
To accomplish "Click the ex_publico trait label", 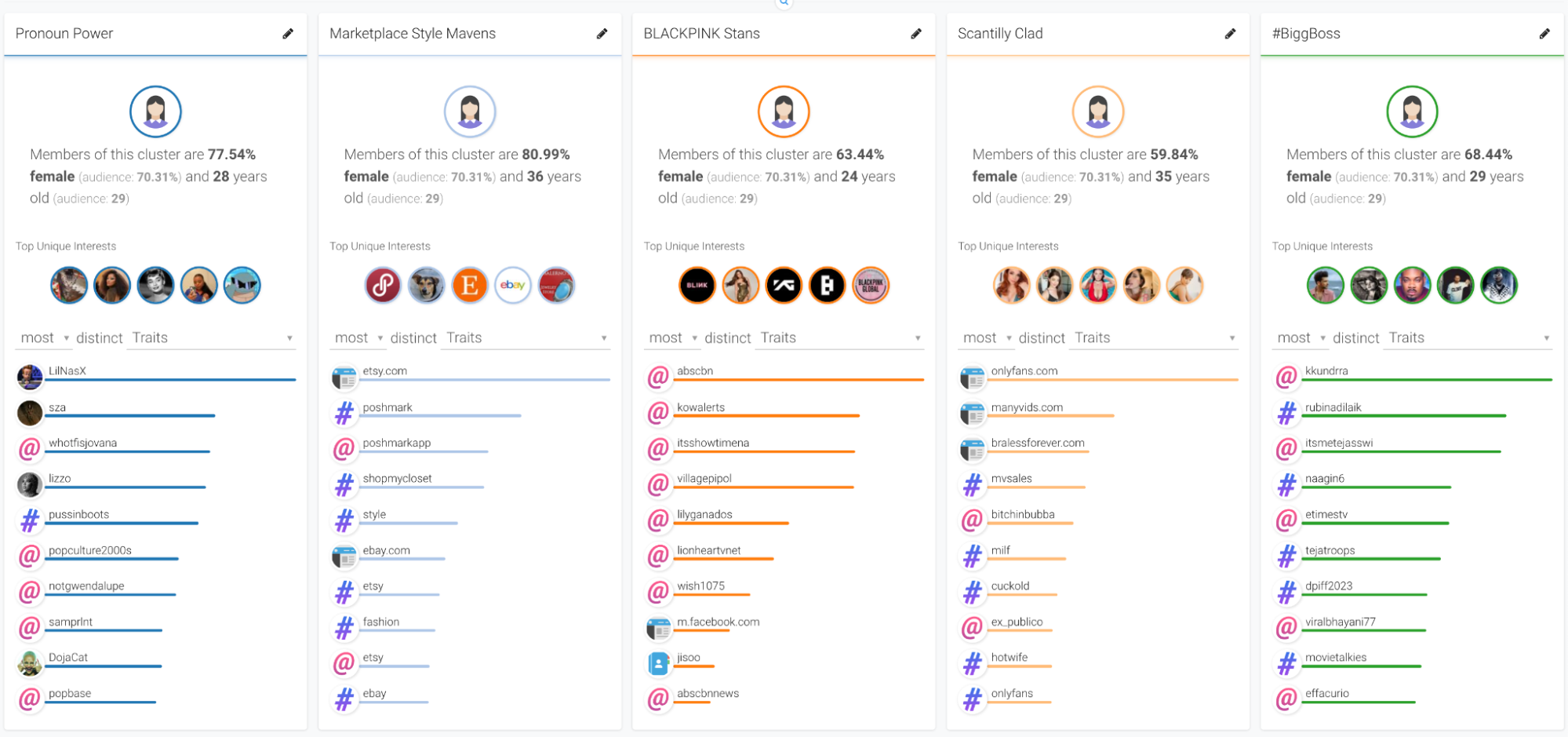I will [x=1017, y=622].
